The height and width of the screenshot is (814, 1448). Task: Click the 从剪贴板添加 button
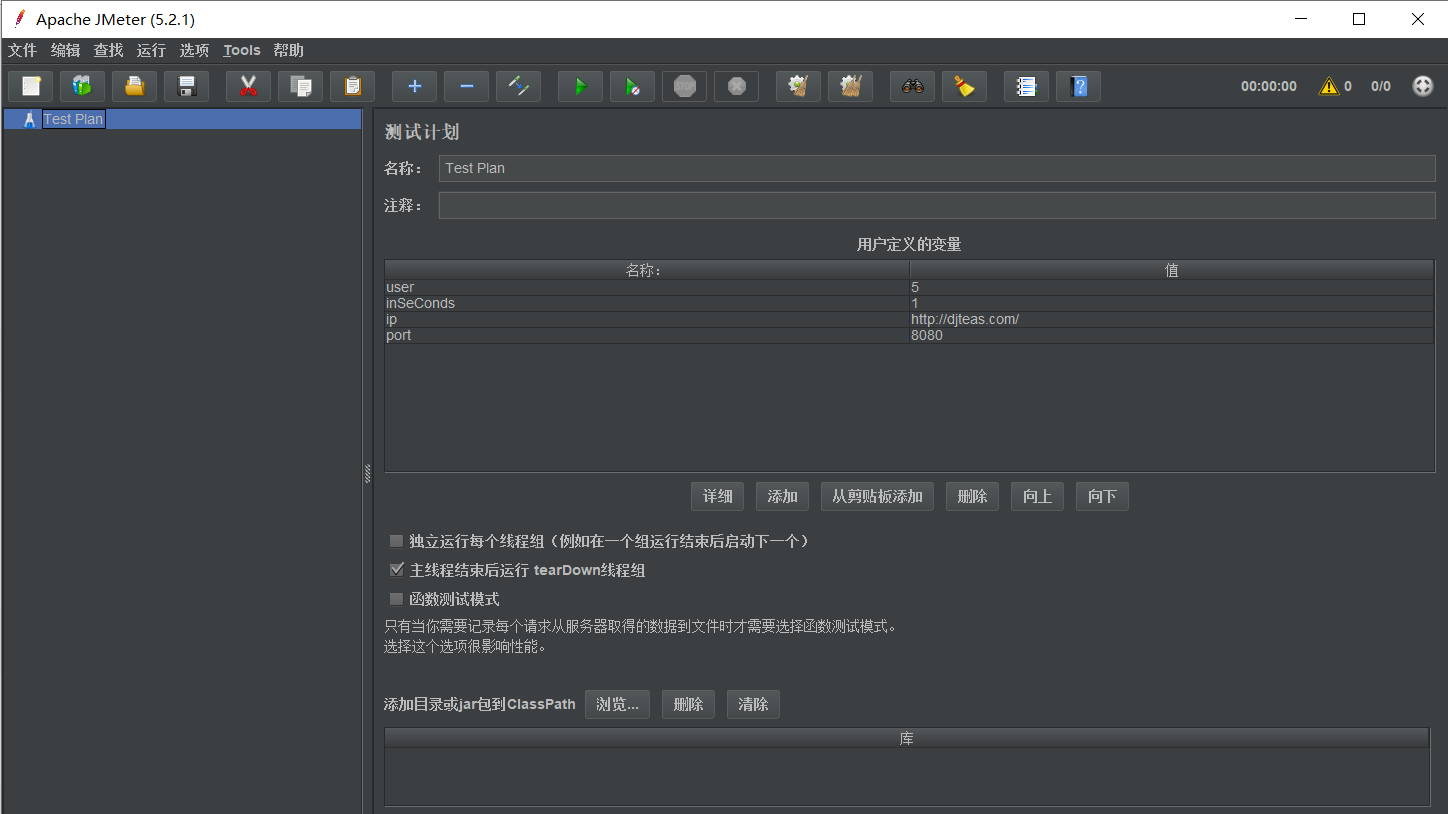pos(877,496)
